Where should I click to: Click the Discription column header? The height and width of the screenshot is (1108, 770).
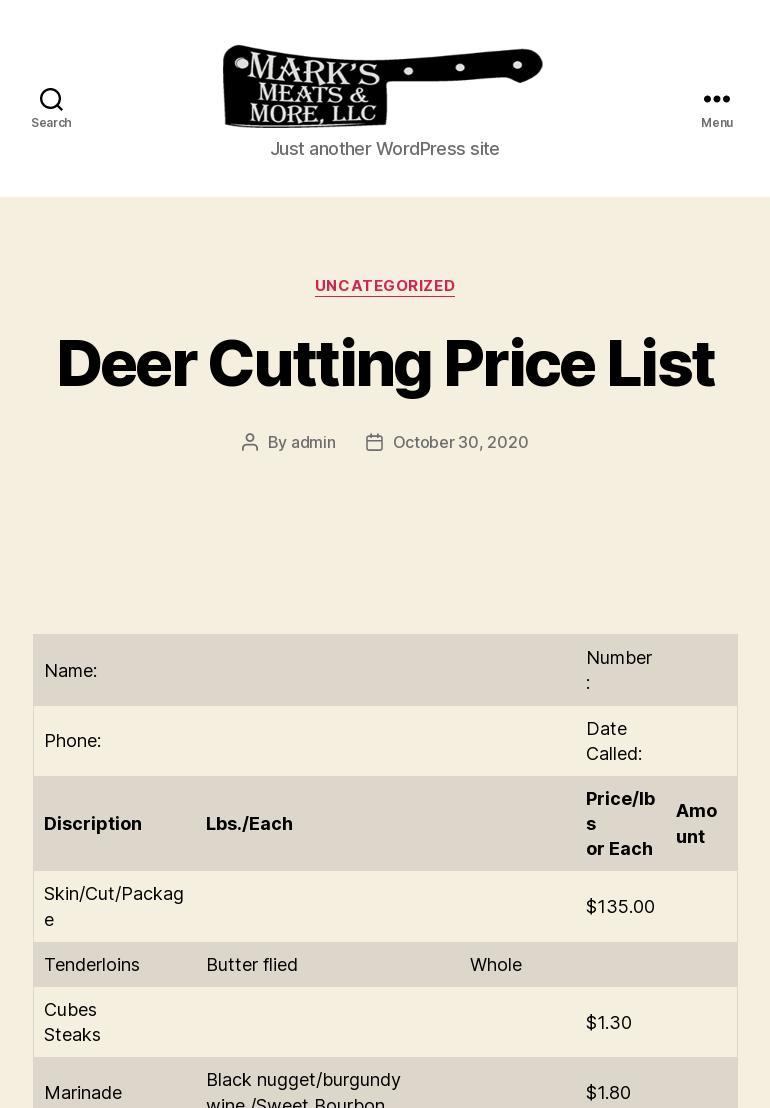[x=93, y=823]
